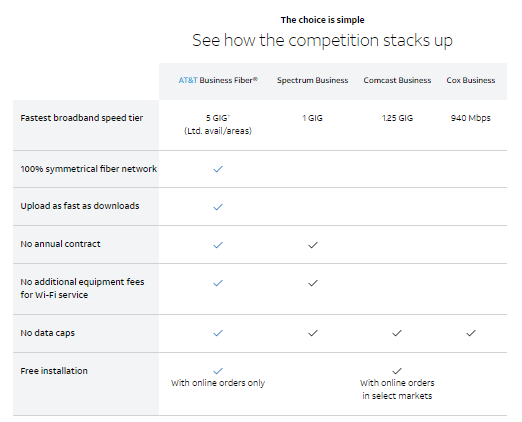Click AT&T checkmark in No data caps row

coord(218,333)
